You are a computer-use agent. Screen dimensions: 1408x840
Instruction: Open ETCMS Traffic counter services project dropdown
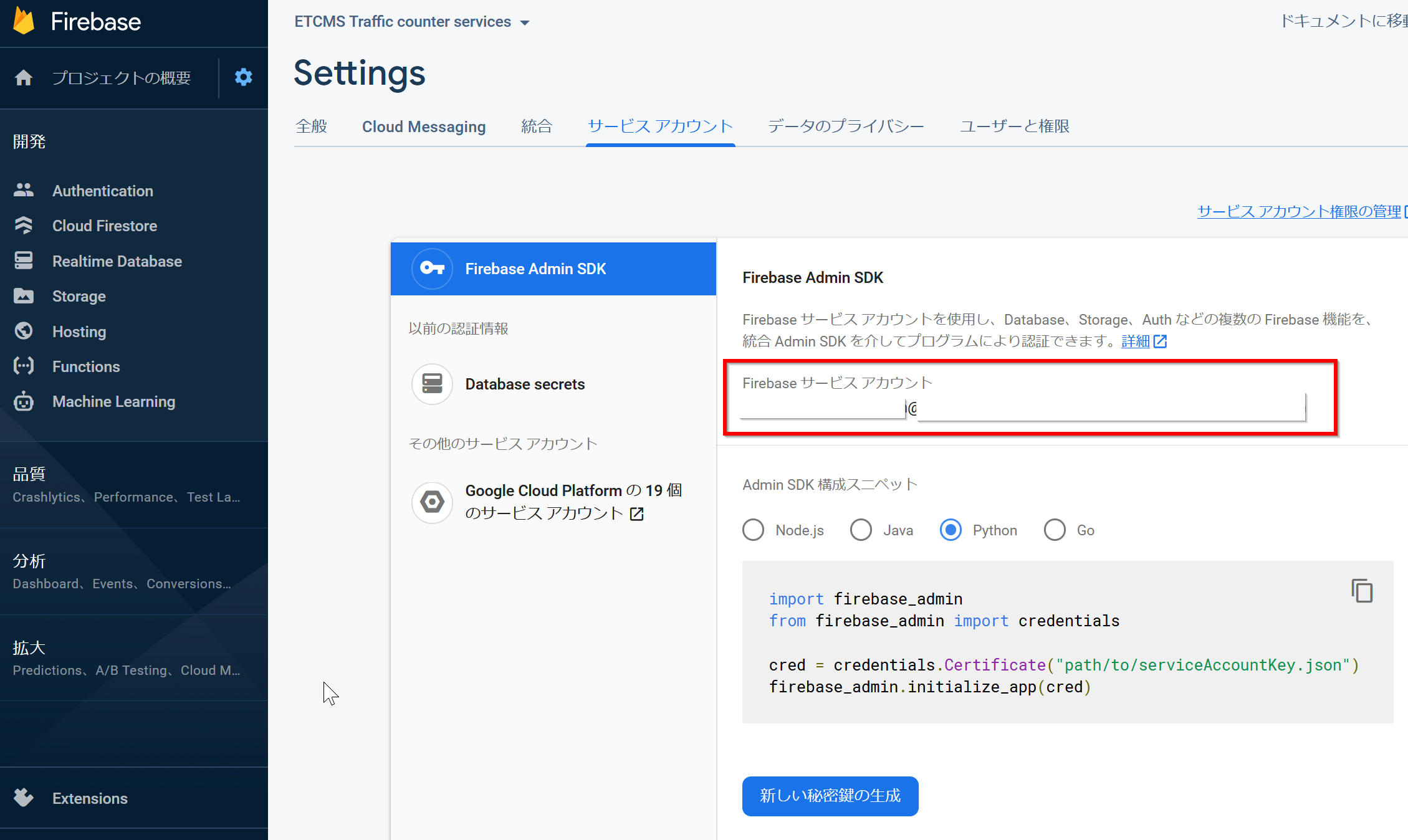(x=412, y=22)
